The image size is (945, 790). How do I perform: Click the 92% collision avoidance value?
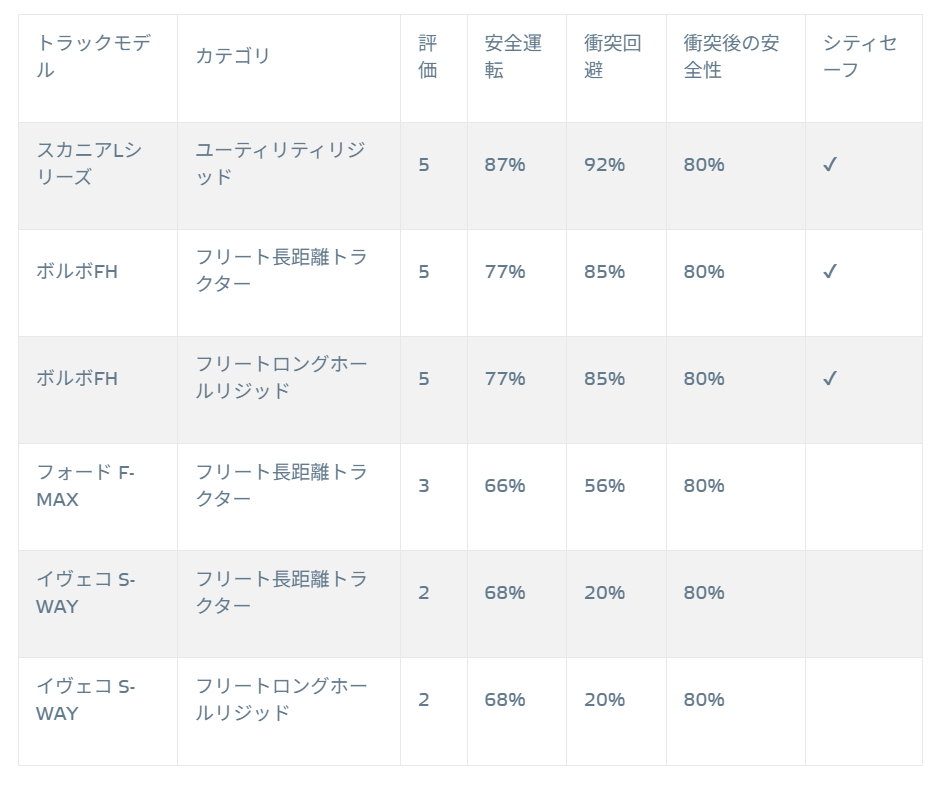click(x=604, y=165)
